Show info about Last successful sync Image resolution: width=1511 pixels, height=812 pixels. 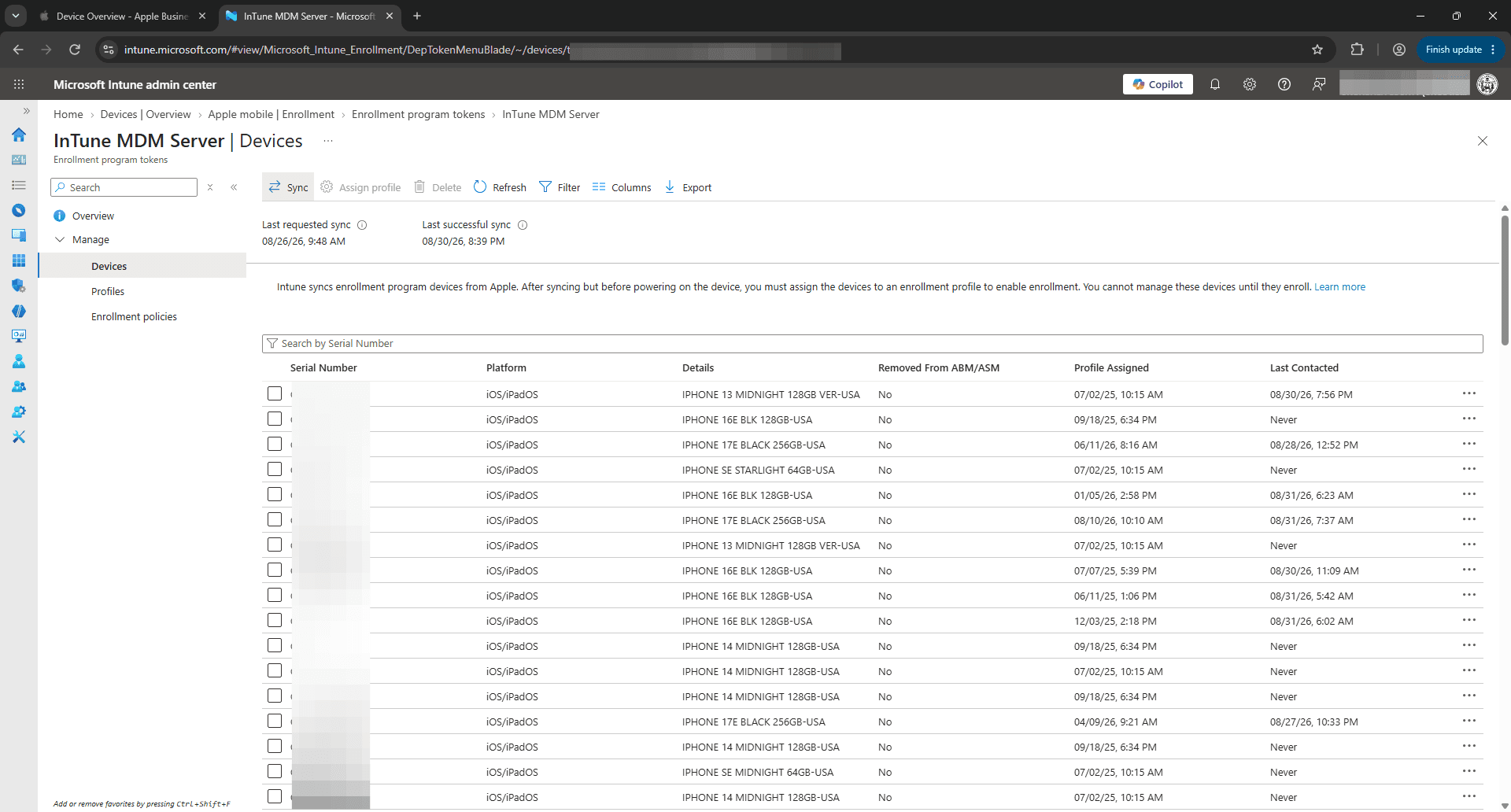(x=523, y=225)
